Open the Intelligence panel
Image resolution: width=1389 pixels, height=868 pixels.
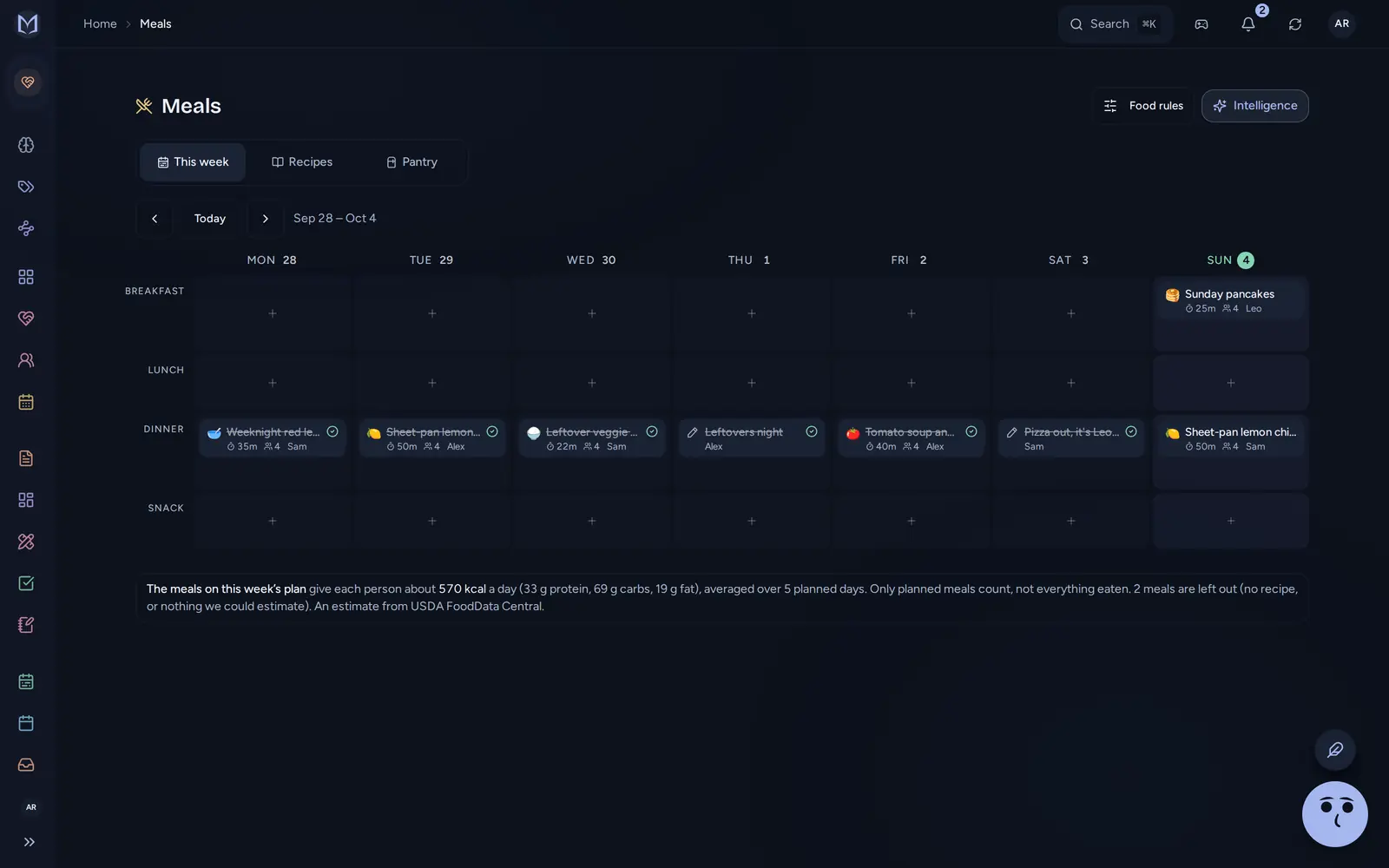point(1255,106)
